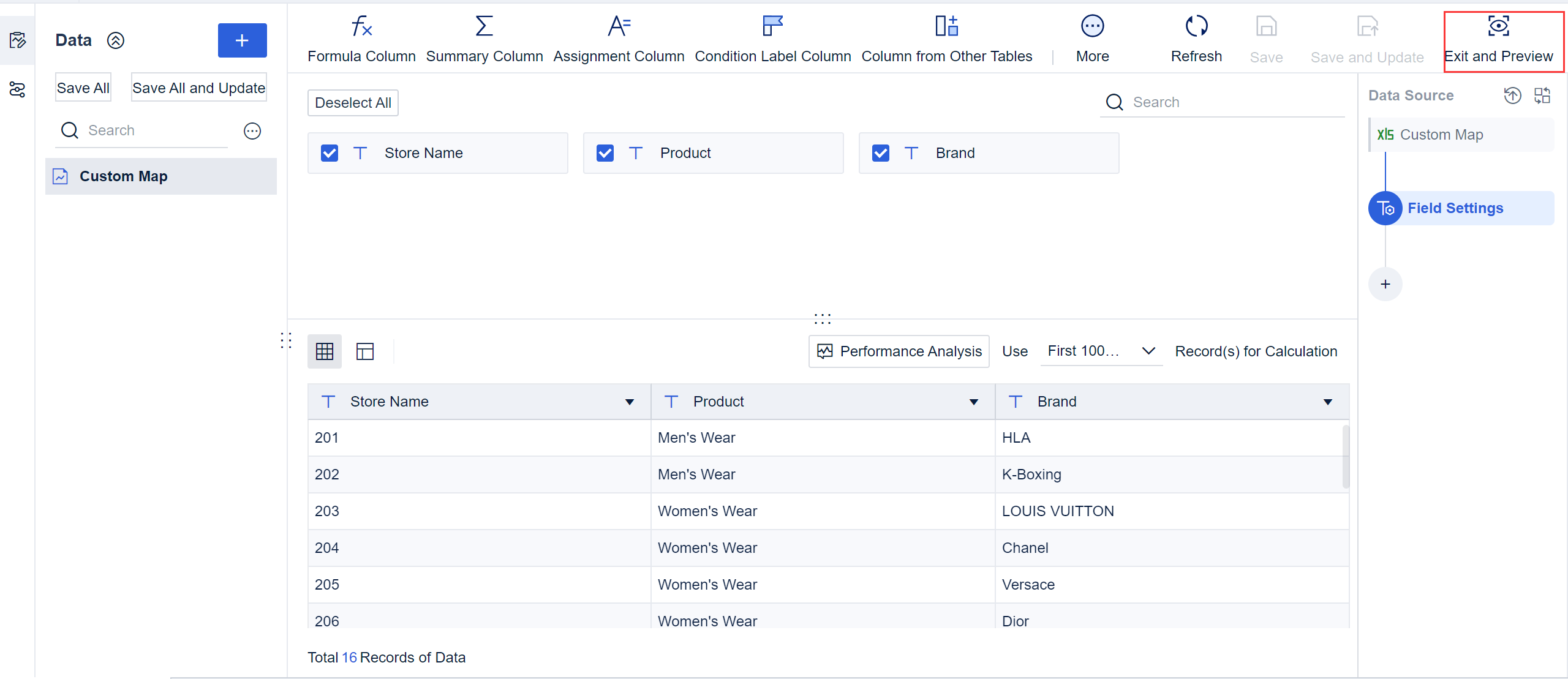Select the Field Settings step
This screenshot has width=1568, height=679.
pyautogui.click(x=1455, y=208)
